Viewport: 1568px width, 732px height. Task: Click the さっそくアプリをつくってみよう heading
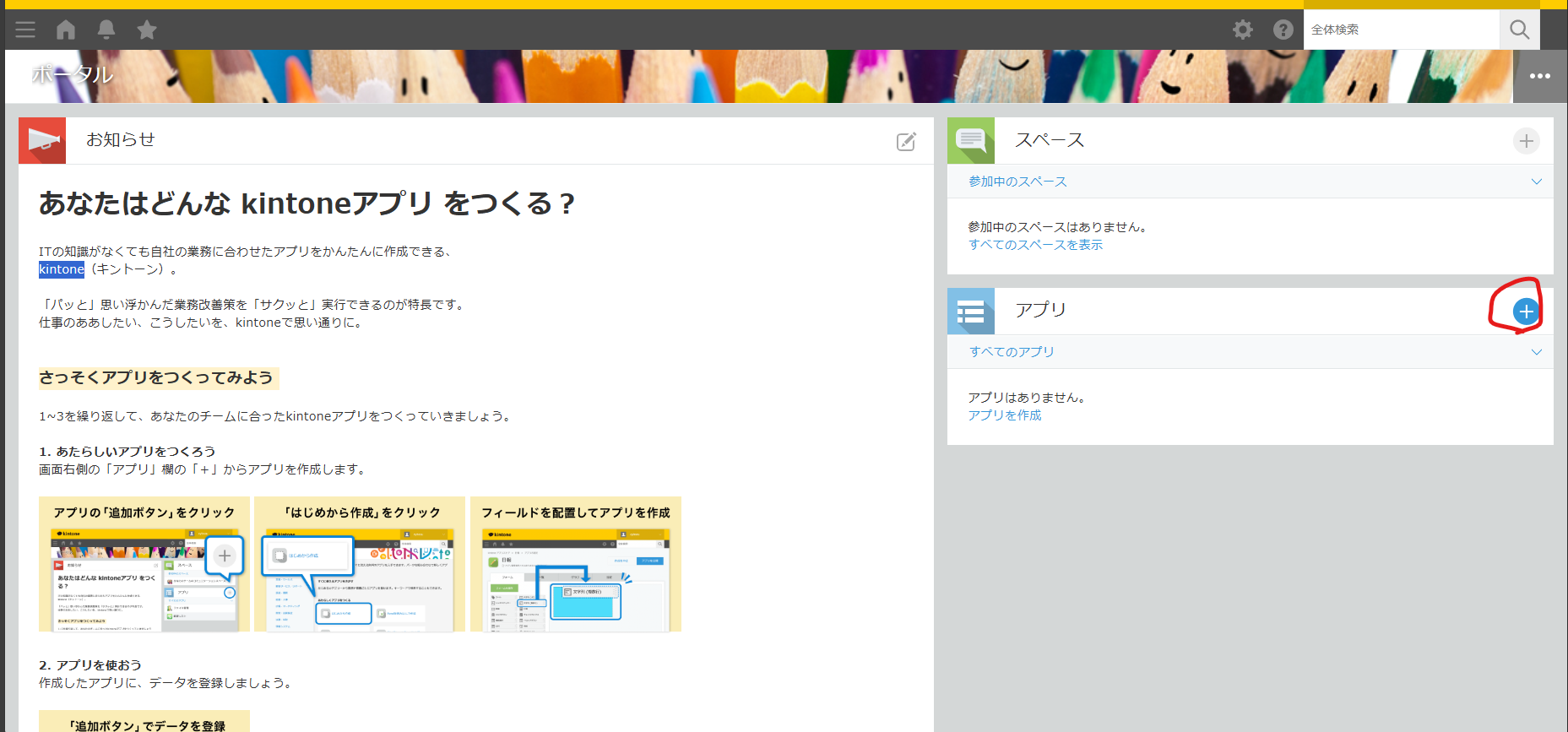(x=156, y=377)
